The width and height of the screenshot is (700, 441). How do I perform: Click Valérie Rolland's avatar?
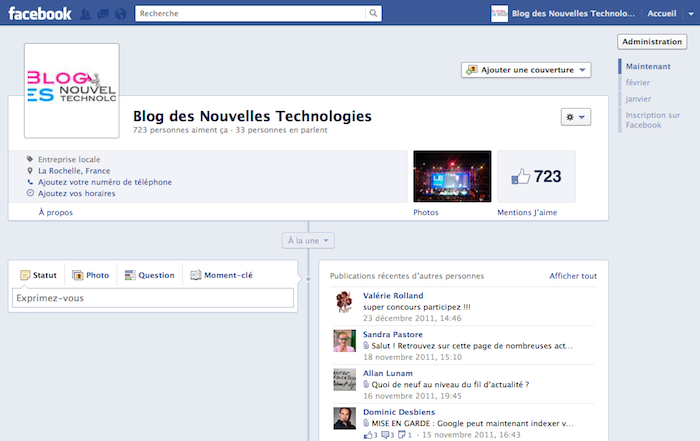[x=344, y=302]
